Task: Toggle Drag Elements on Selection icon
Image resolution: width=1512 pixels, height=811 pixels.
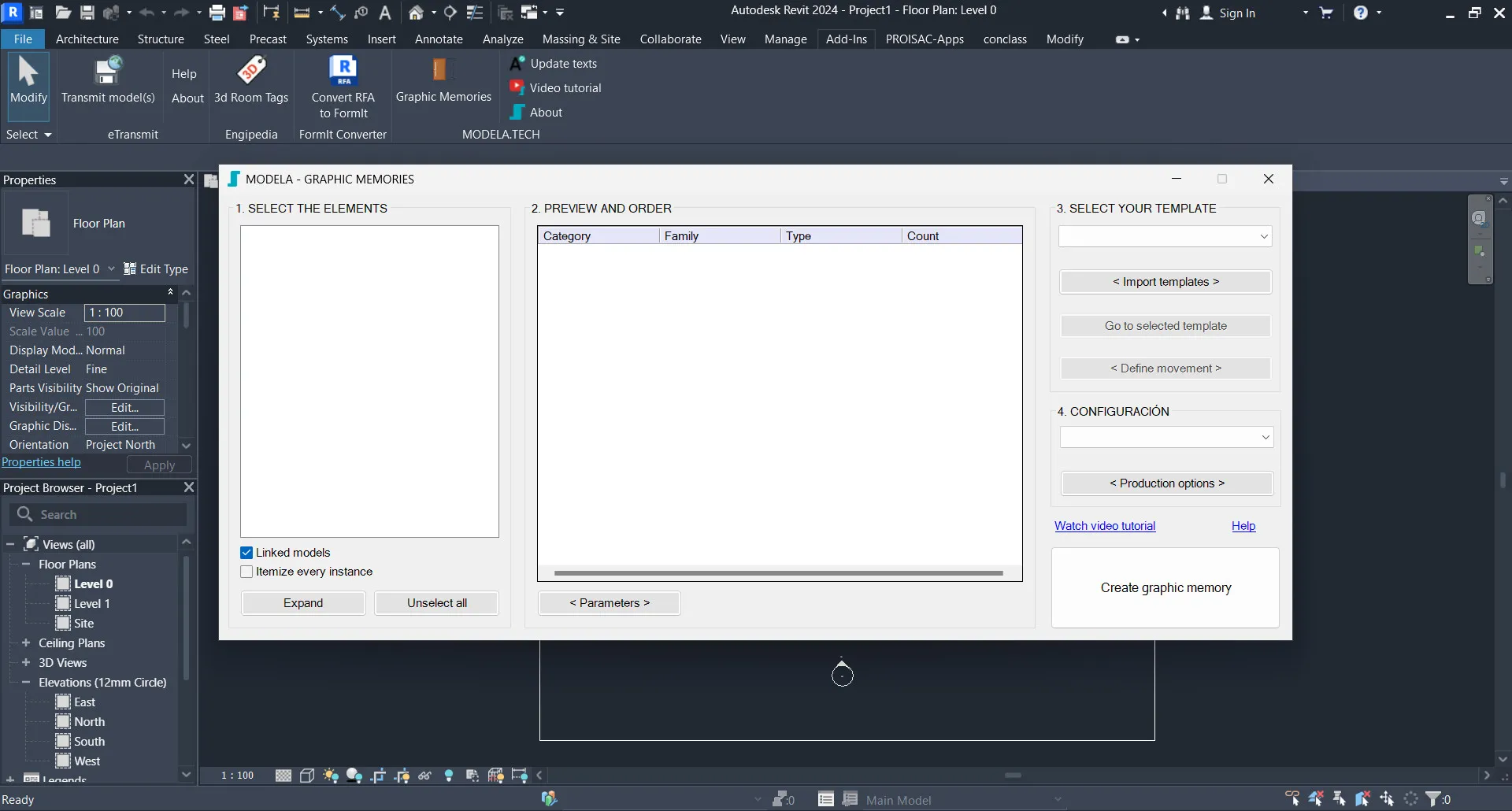Action: click(1387, 799)
